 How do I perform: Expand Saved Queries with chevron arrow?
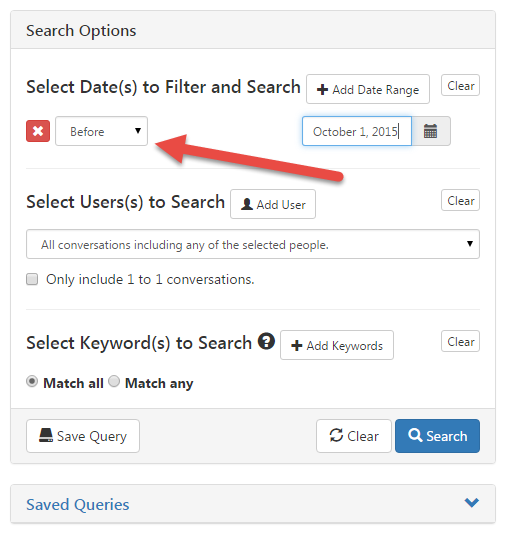472,503
